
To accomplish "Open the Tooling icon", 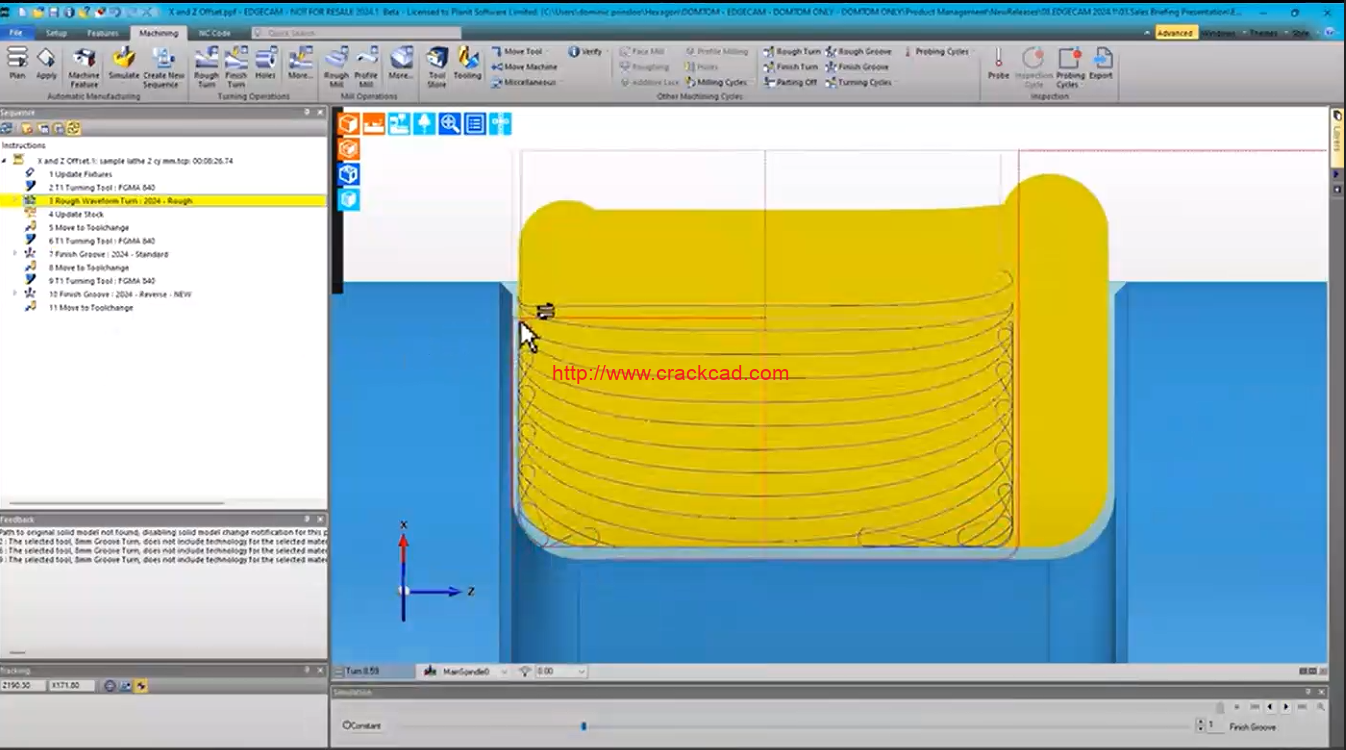I will click(467, 62).
